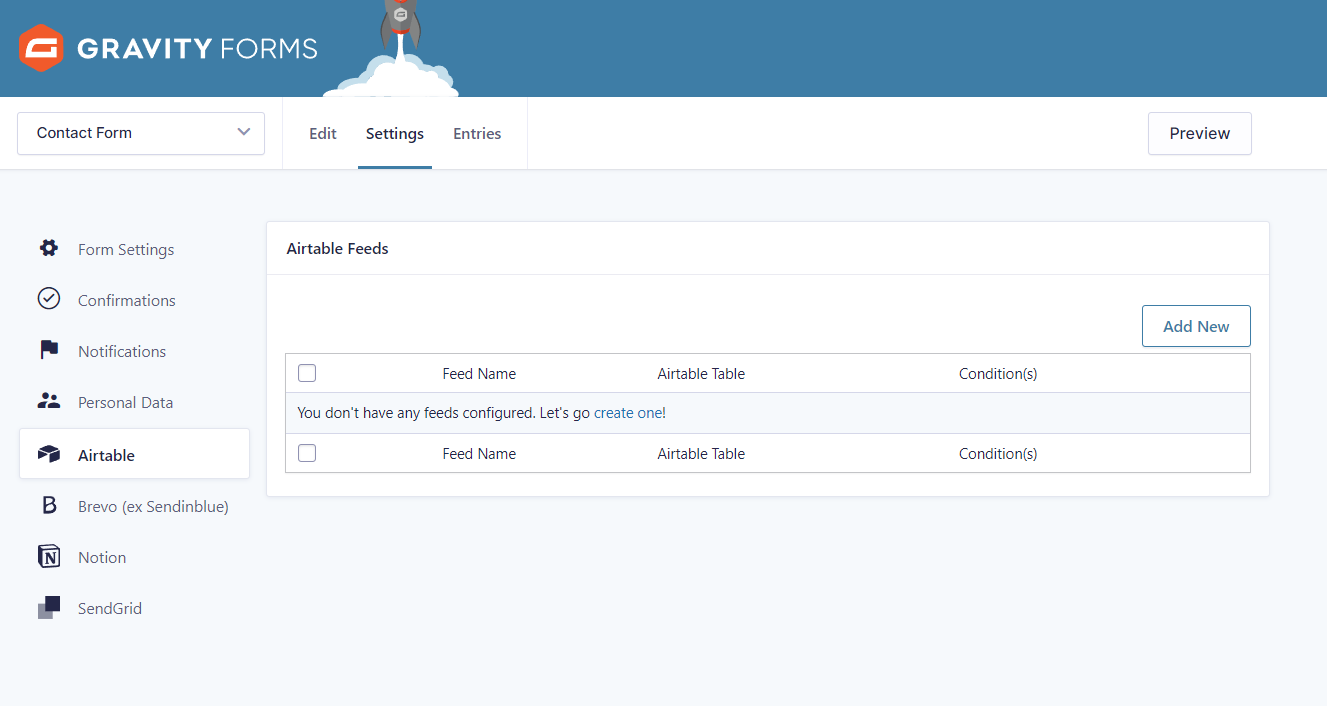
Task: Click Airtable Table header column label
Action: coord(701,373)
